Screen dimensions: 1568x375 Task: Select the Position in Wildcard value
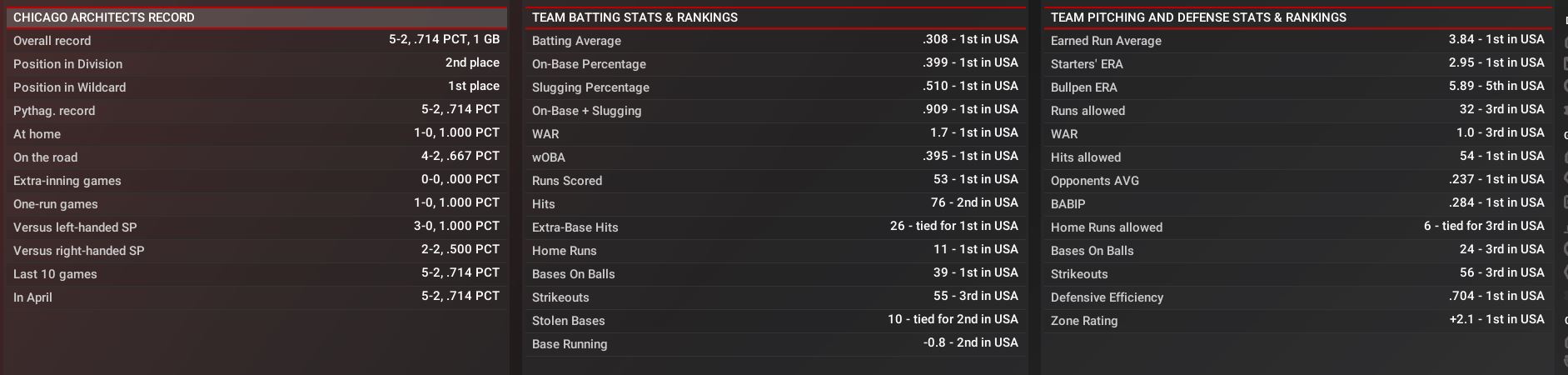coord(473,87)
